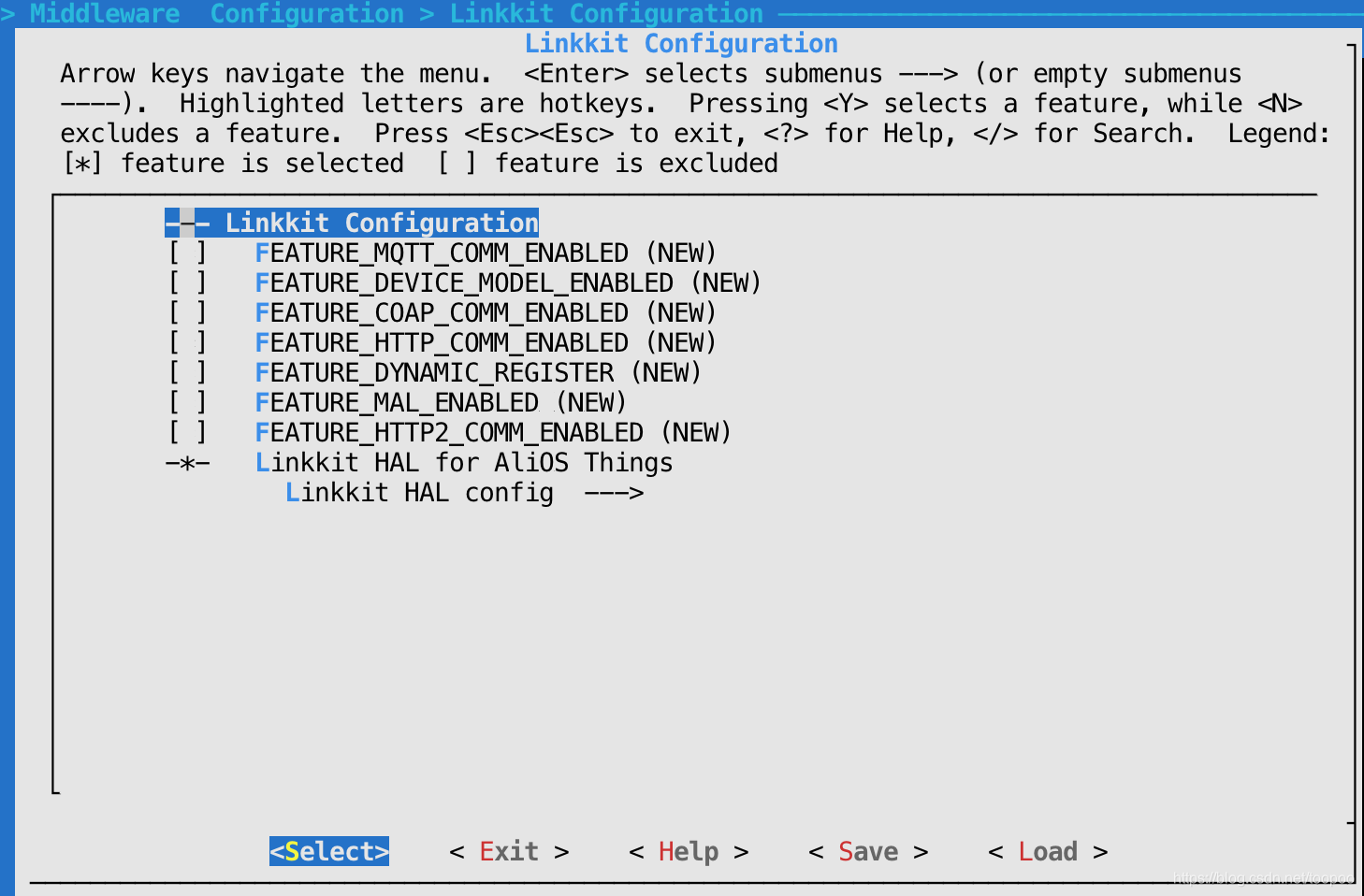
Task: Click the centered Linkkit Configuration dialog title
Action: click(x=681, y=43)
